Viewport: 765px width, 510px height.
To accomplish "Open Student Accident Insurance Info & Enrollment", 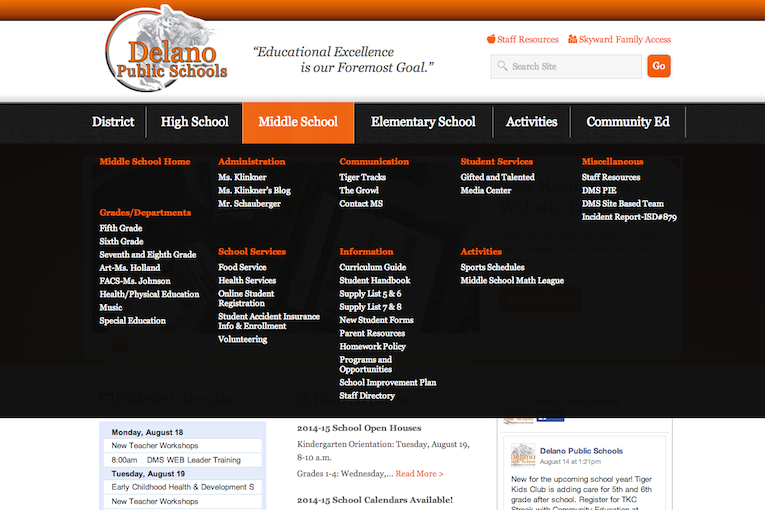I will [x=269, y=321].
